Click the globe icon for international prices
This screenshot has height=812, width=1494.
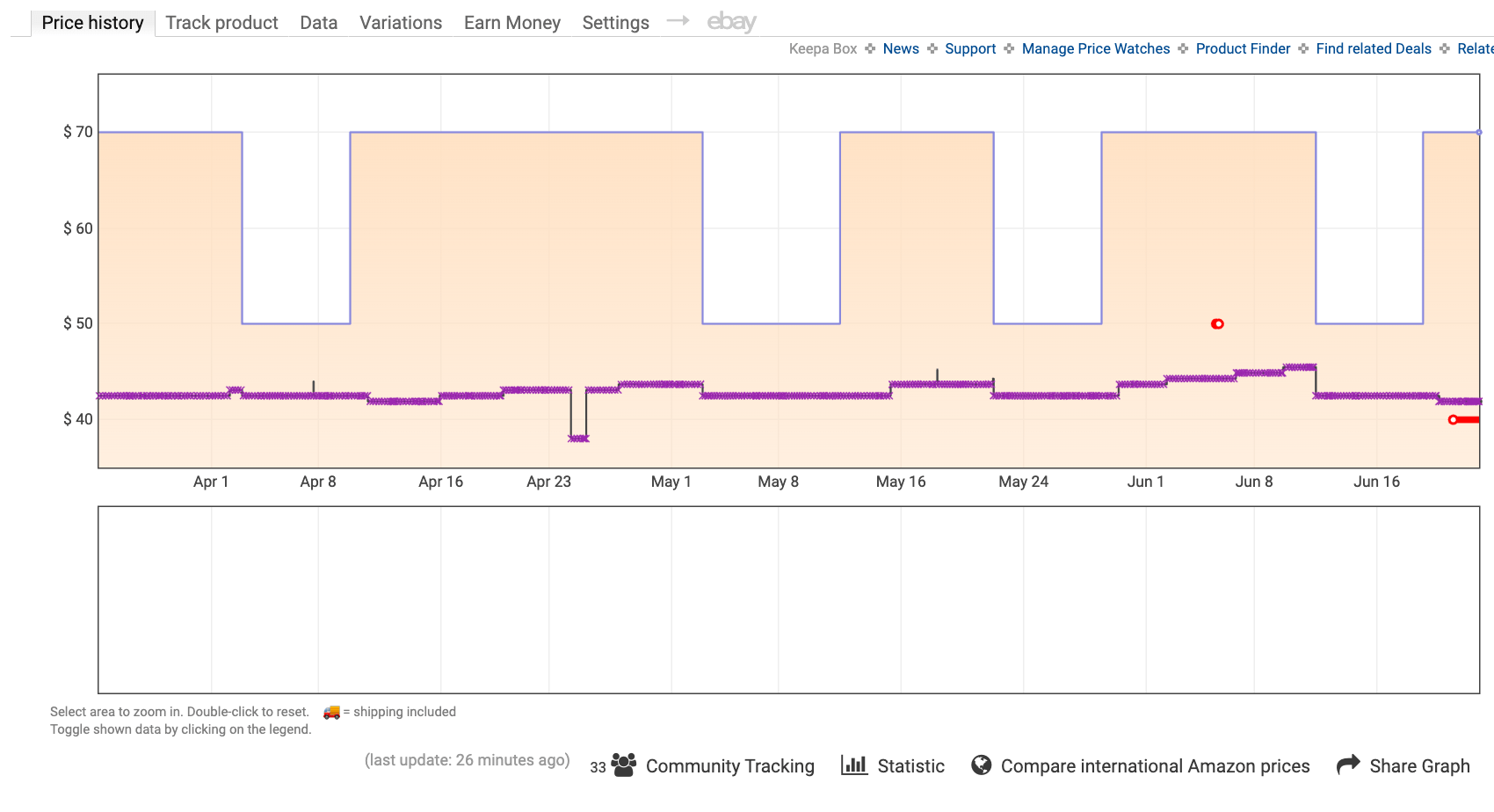981,765
